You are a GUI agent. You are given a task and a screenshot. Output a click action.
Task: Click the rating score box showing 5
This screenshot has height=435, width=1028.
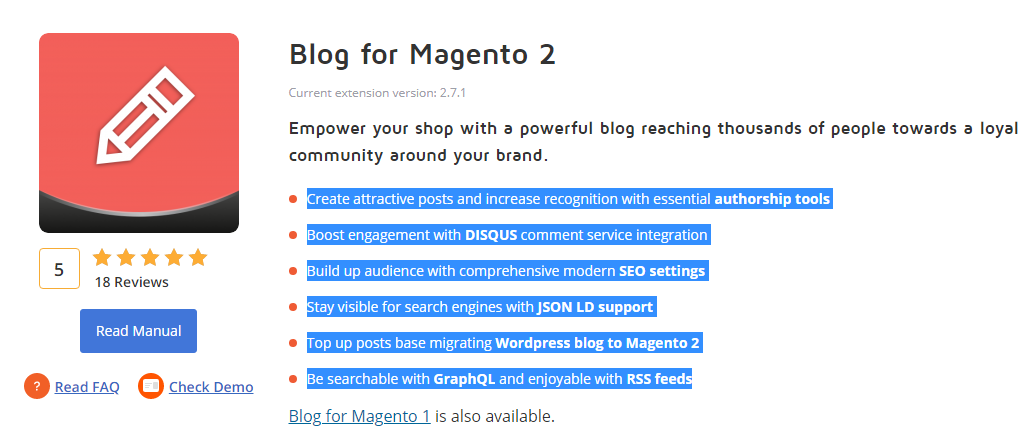[x=59, y=269]
